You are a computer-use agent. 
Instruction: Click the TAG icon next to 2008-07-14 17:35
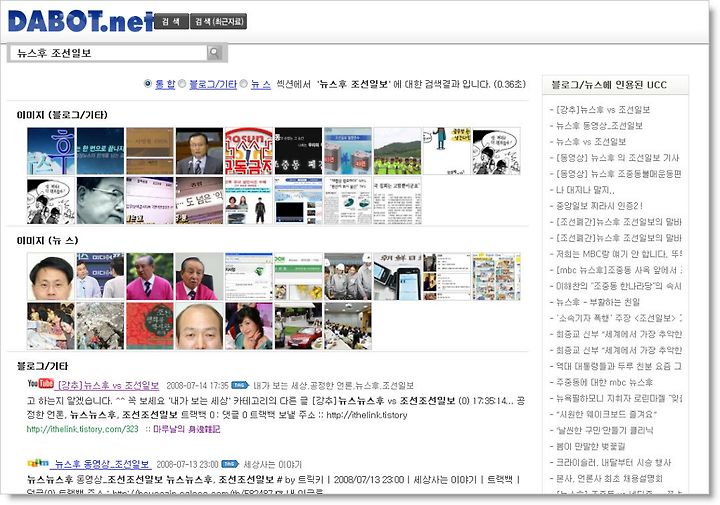[x=240, y=385]
